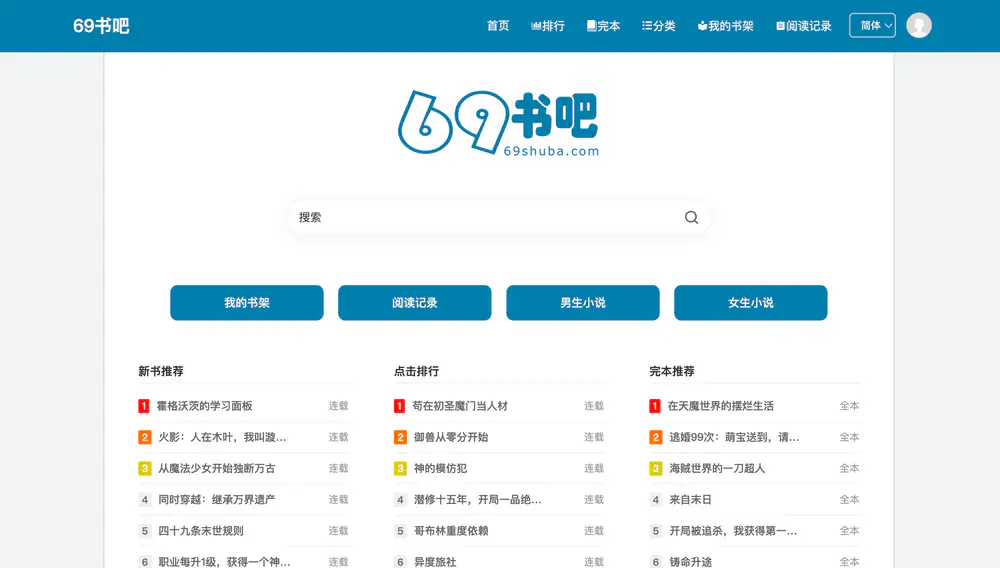The width and height of the screenshot is (1000, 568).
Task: Click yellow rank 3 badge beside 从魔法少女开始独断万古
Action: [145, 469]
